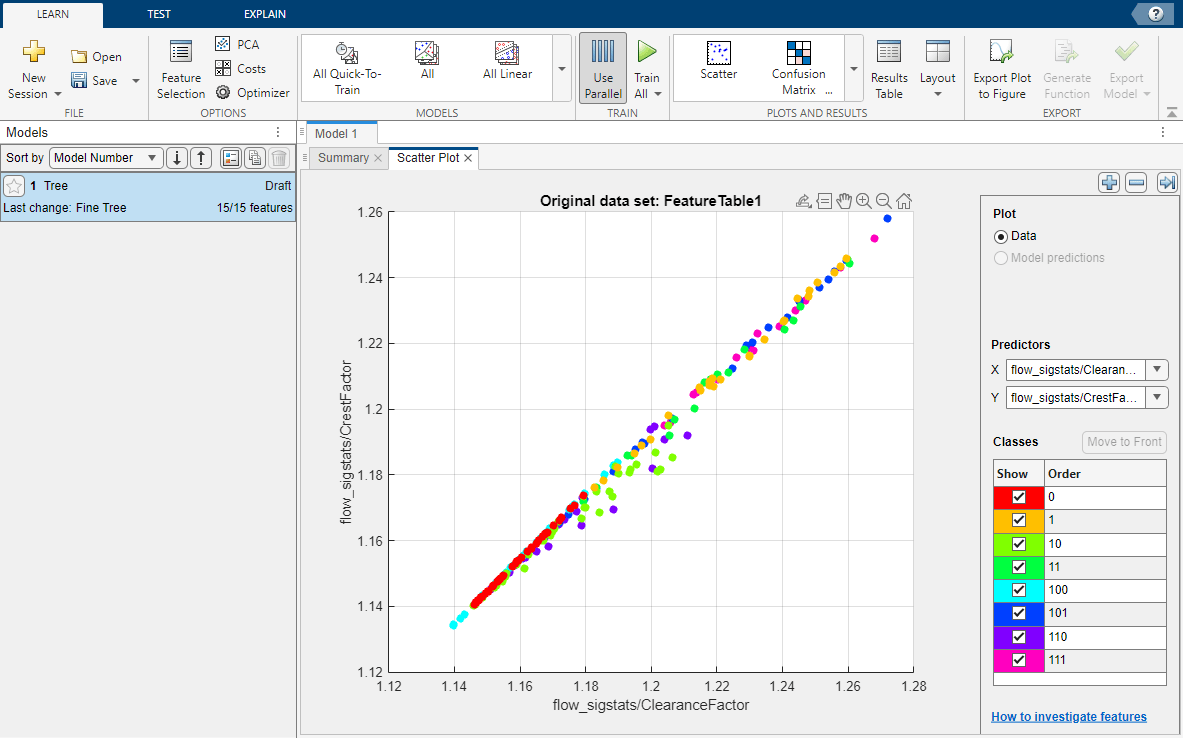Toggle the Use Parallel button
The height and width of the screenshot is (738, 1183).
(x=603, y=69)
